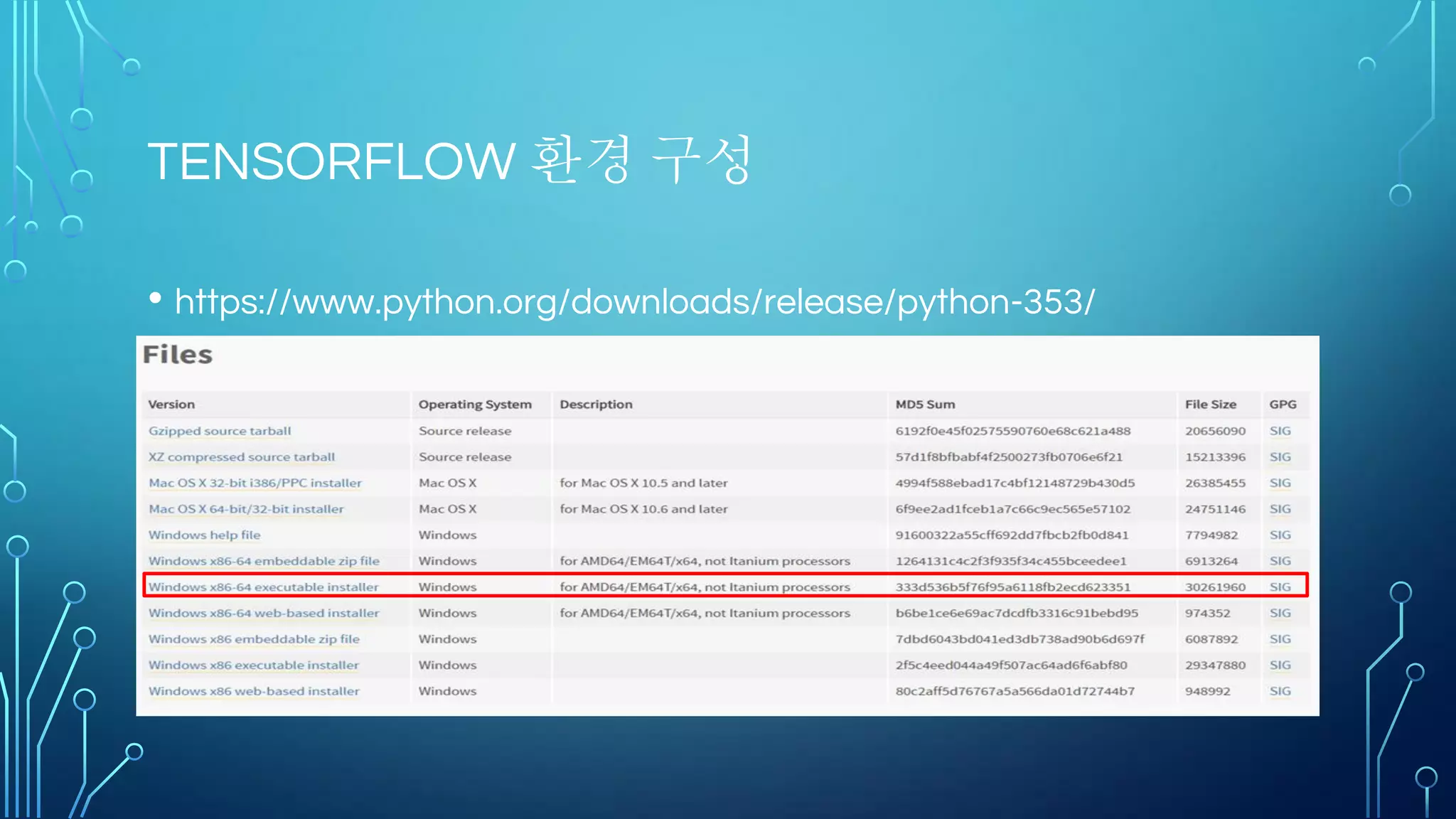
Task: Open SIG link in highlighted installer row
Action: click(x=1280, y=587)
